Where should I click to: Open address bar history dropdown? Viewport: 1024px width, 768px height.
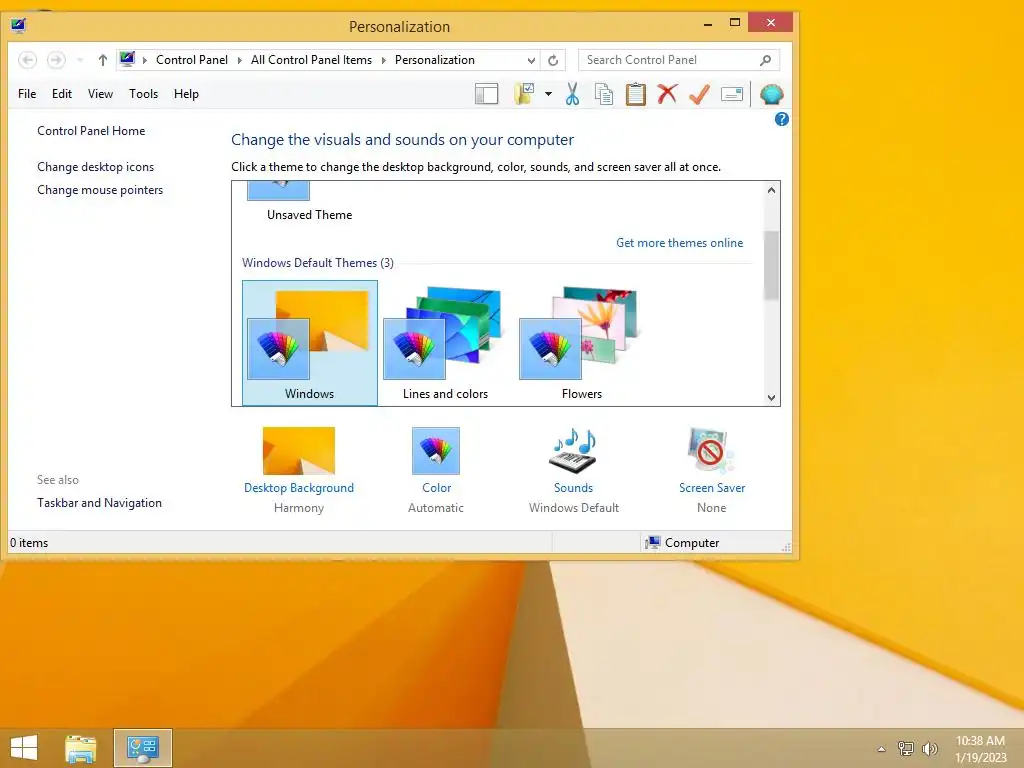point(531,60)
